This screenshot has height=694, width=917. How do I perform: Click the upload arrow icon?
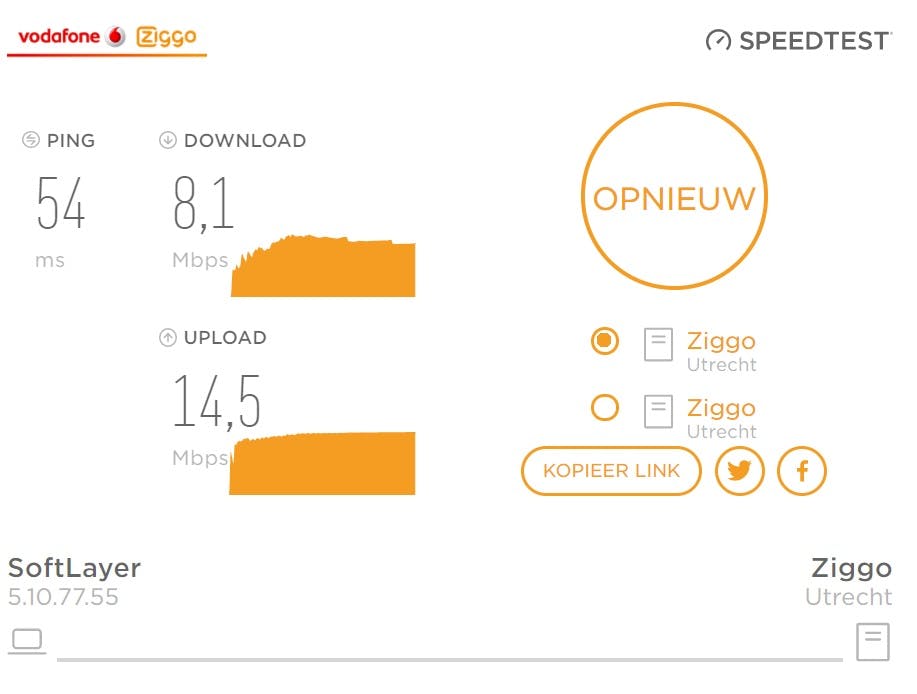tap(168, 338)
